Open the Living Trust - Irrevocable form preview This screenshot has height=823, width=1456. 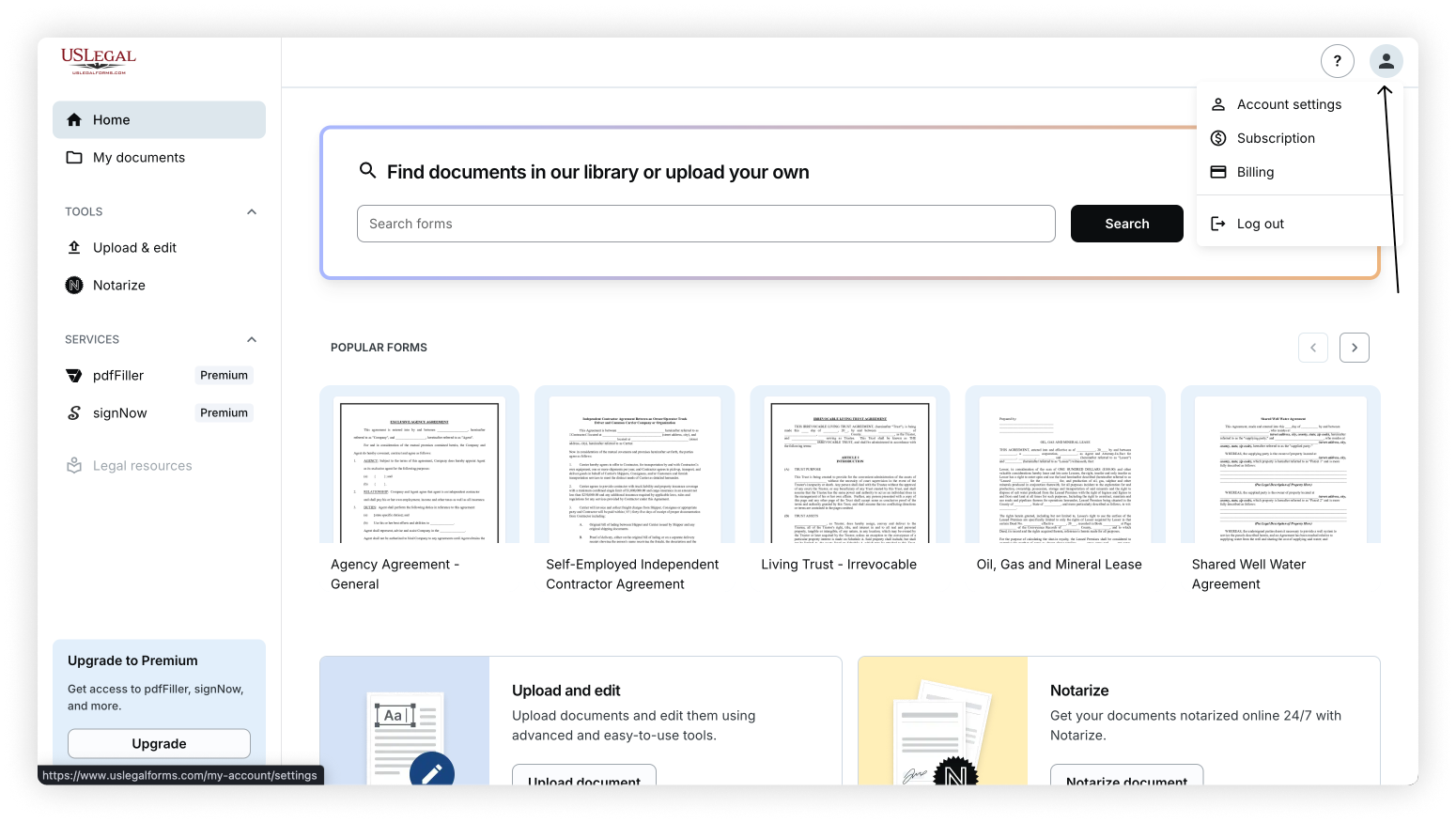click(848, 472)
